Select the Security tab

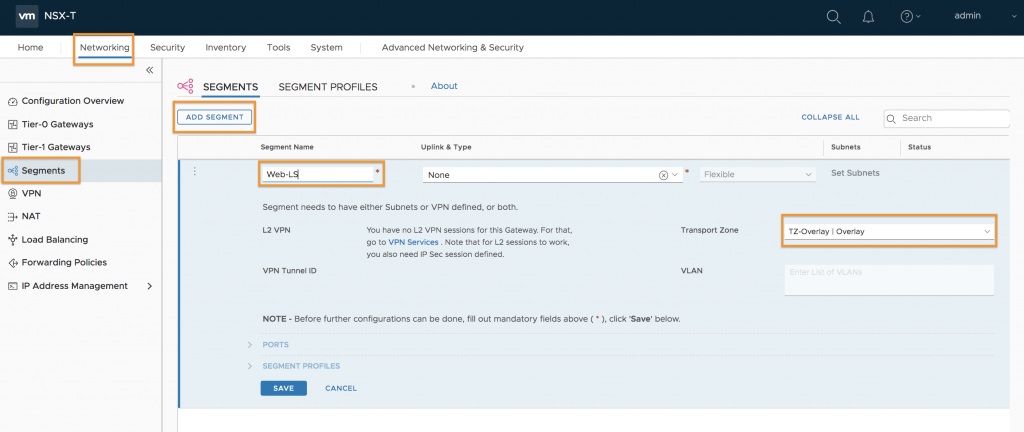tap(167, 48)
